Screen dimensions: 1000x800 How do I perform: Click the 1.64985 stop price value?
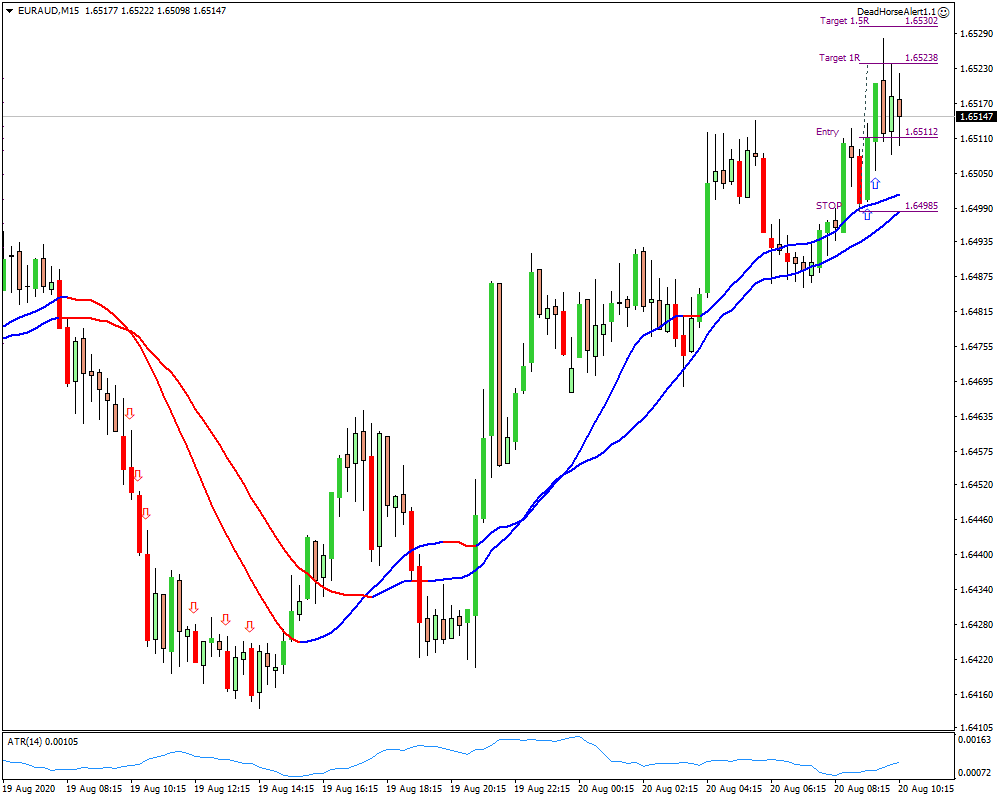[x=922, y=206]
